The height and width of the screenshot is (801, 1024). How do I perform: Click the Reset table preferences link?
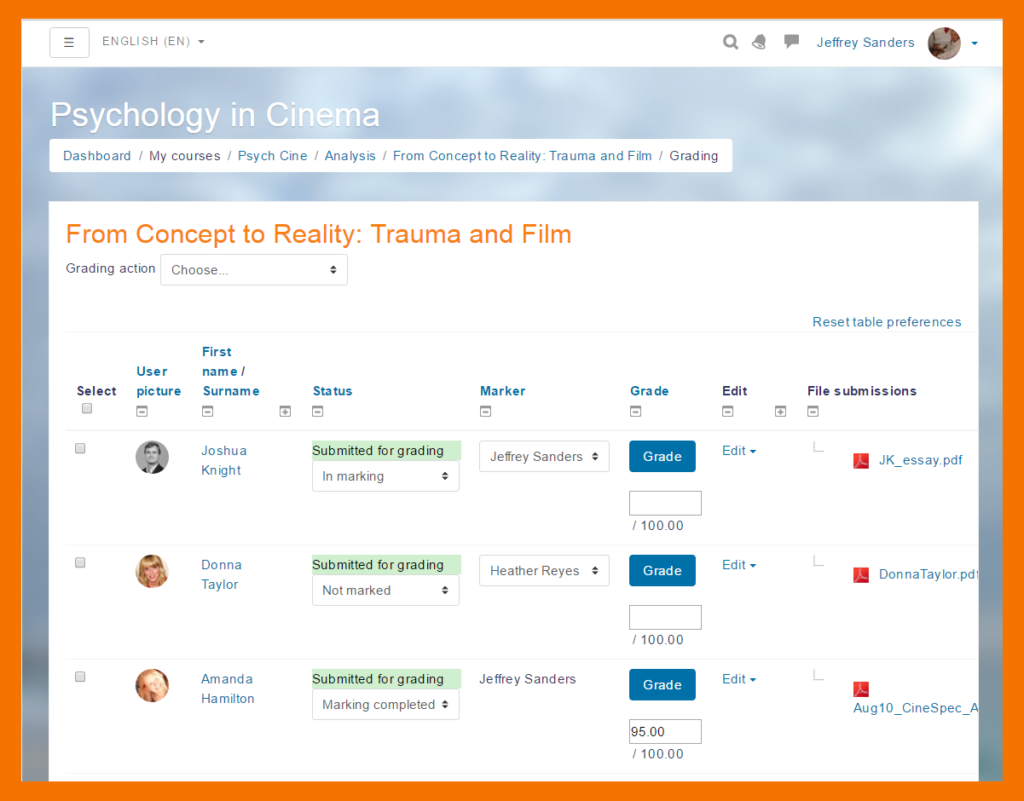(886, 321)
